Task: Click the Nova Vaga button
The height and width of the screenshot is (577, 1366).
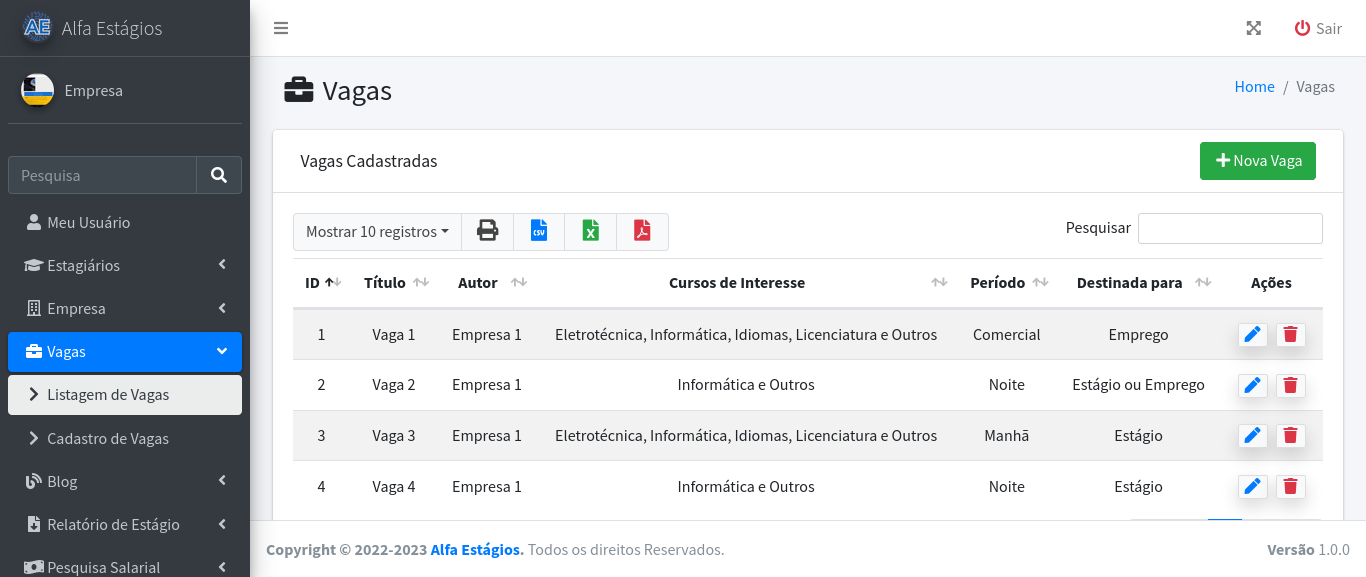Action: coord(1257,161)
